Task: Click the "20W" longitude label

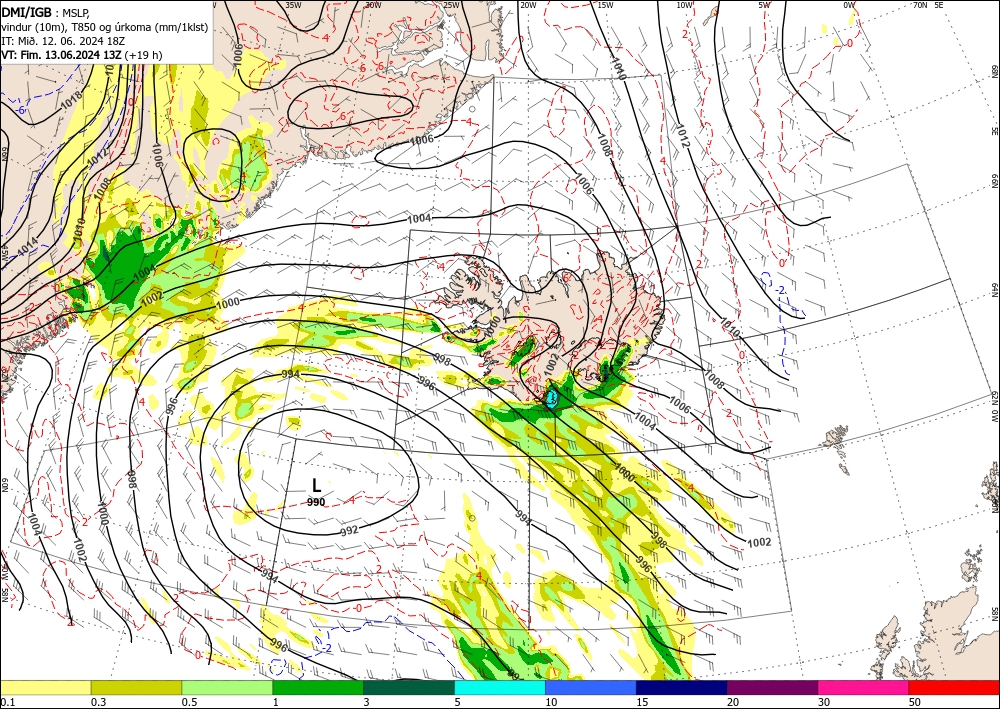Action: click(x=528, y=5)
